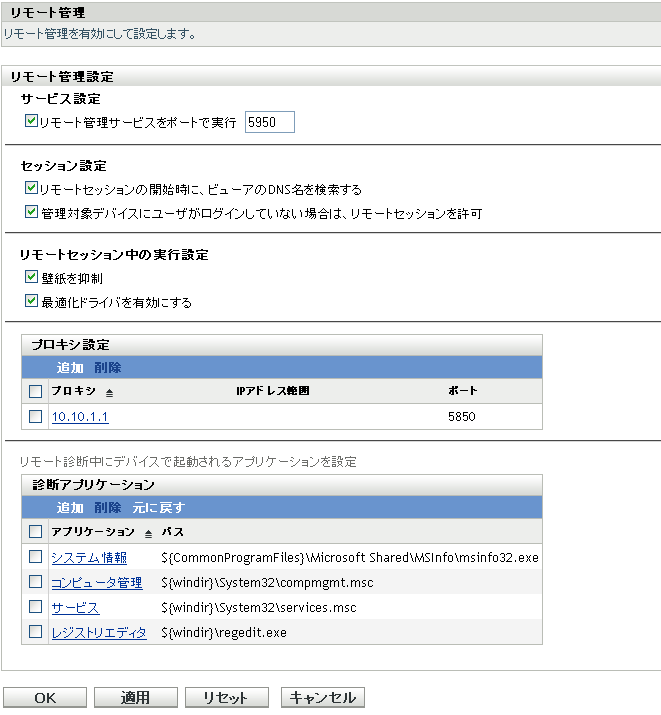Click the msinfo32.exe path text

pos(350,558)
